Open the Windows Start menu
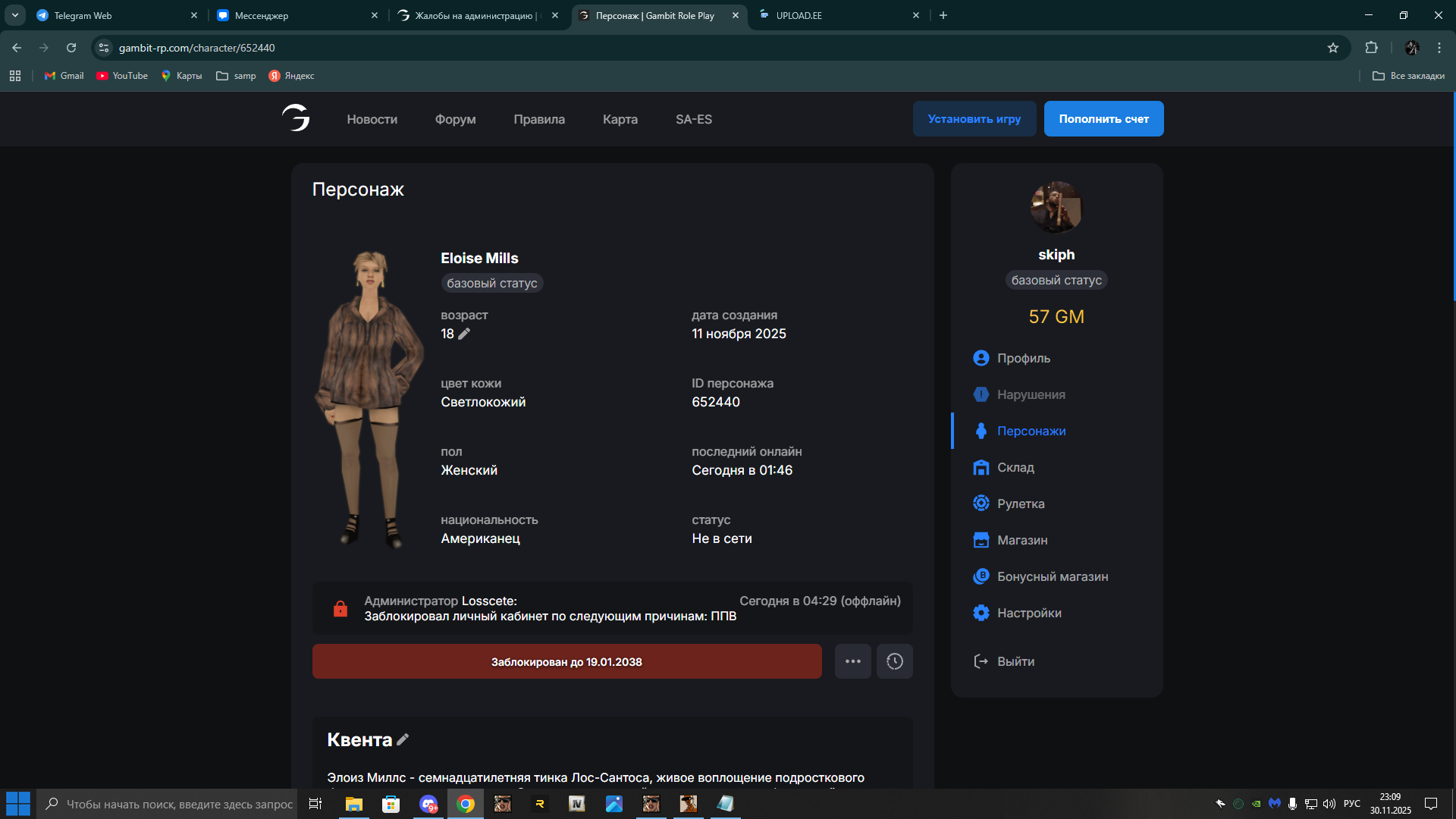Image resolution: width=1456 pixels, height=819 pixels. coord(17,804)
